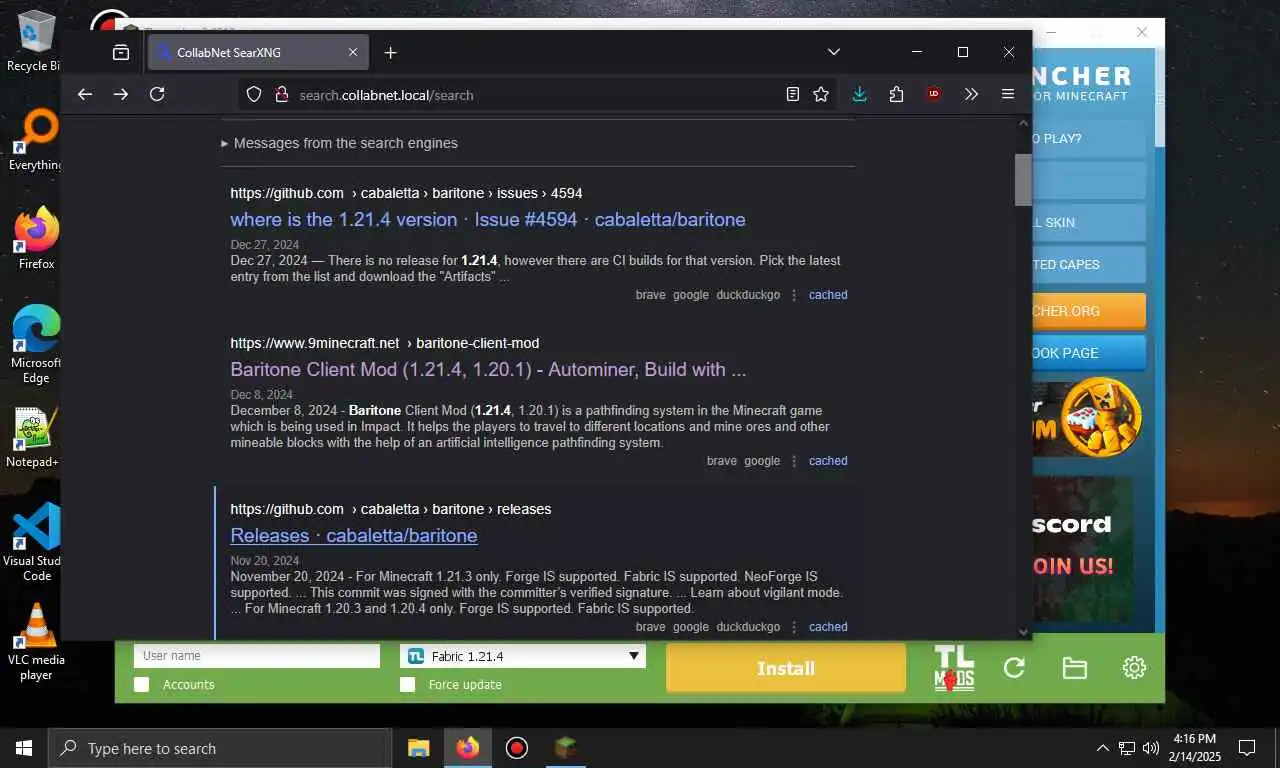
Task: Switch to CollabNet SearXNG tab
Action: coord(258,52)
